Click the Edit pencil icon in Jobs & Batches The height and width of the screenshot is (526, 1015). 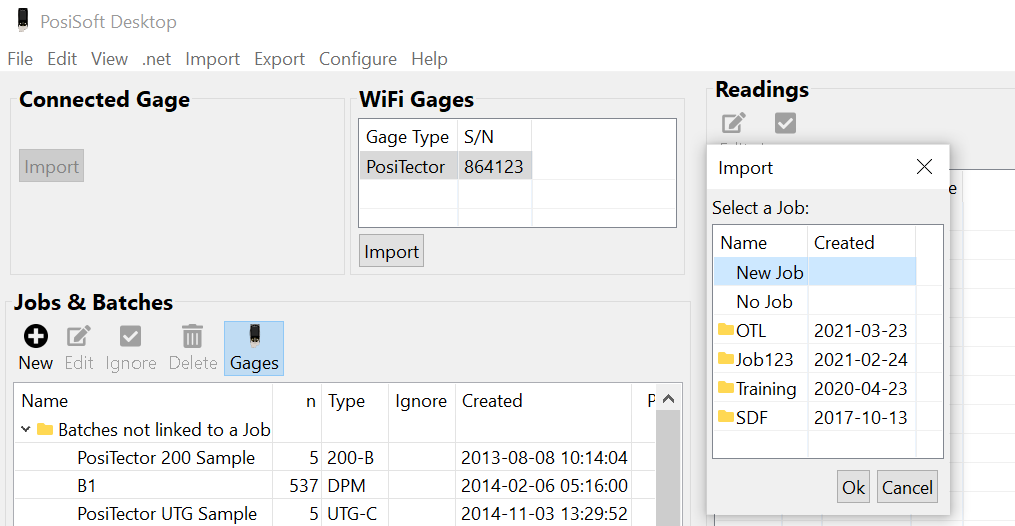(x=78, y=337)
